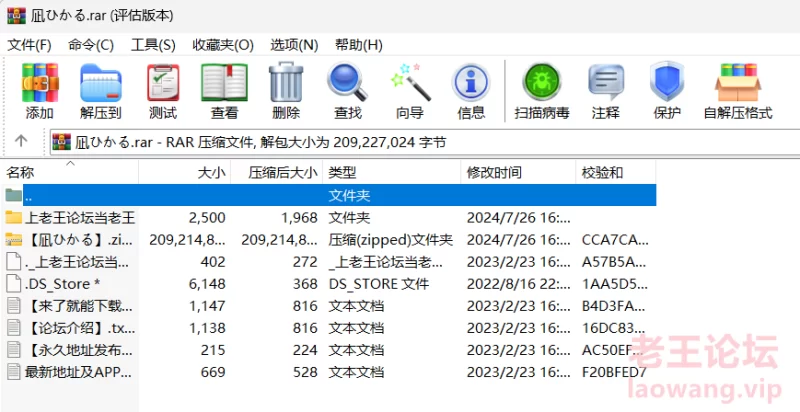Select the .DS_Store * file name

62,284
